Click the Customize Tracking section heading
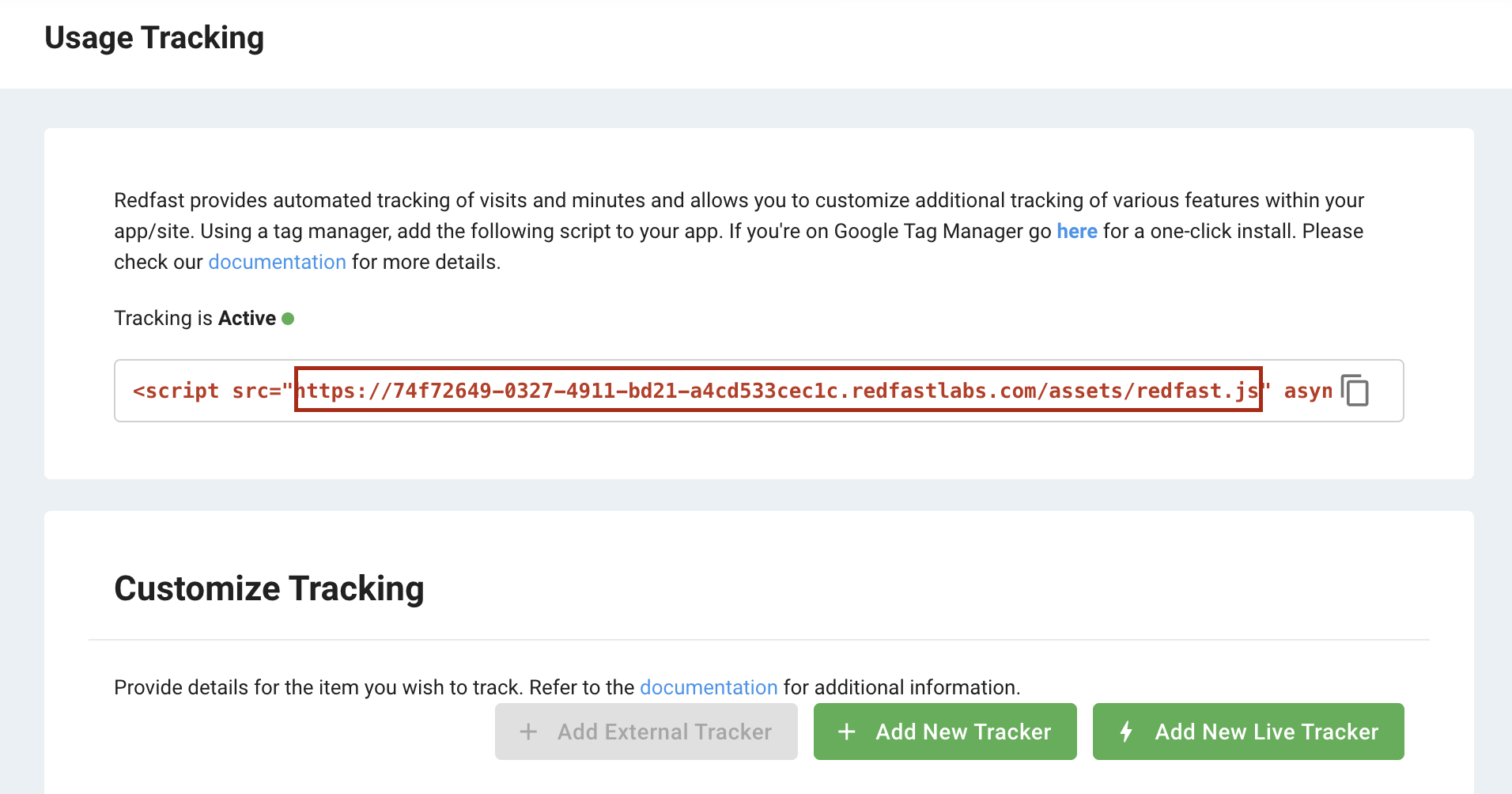1512x794 pixels. [269, 588]
